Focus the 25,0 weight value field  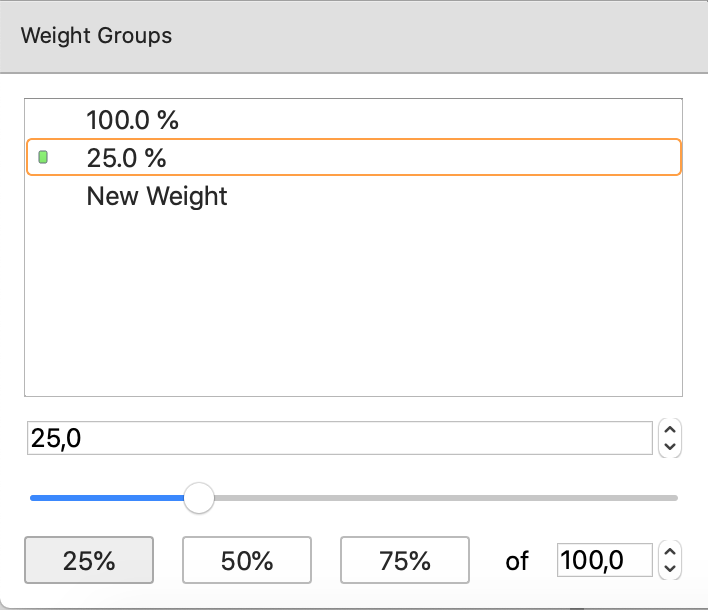(x=338, y=438)
